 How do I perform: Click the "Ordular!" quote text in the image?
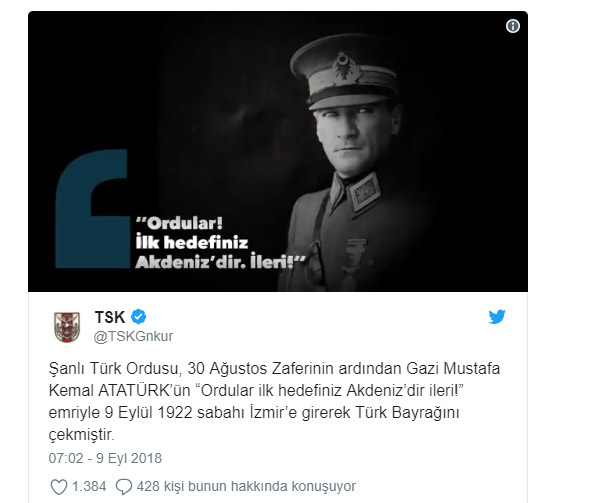coord(179,224)
